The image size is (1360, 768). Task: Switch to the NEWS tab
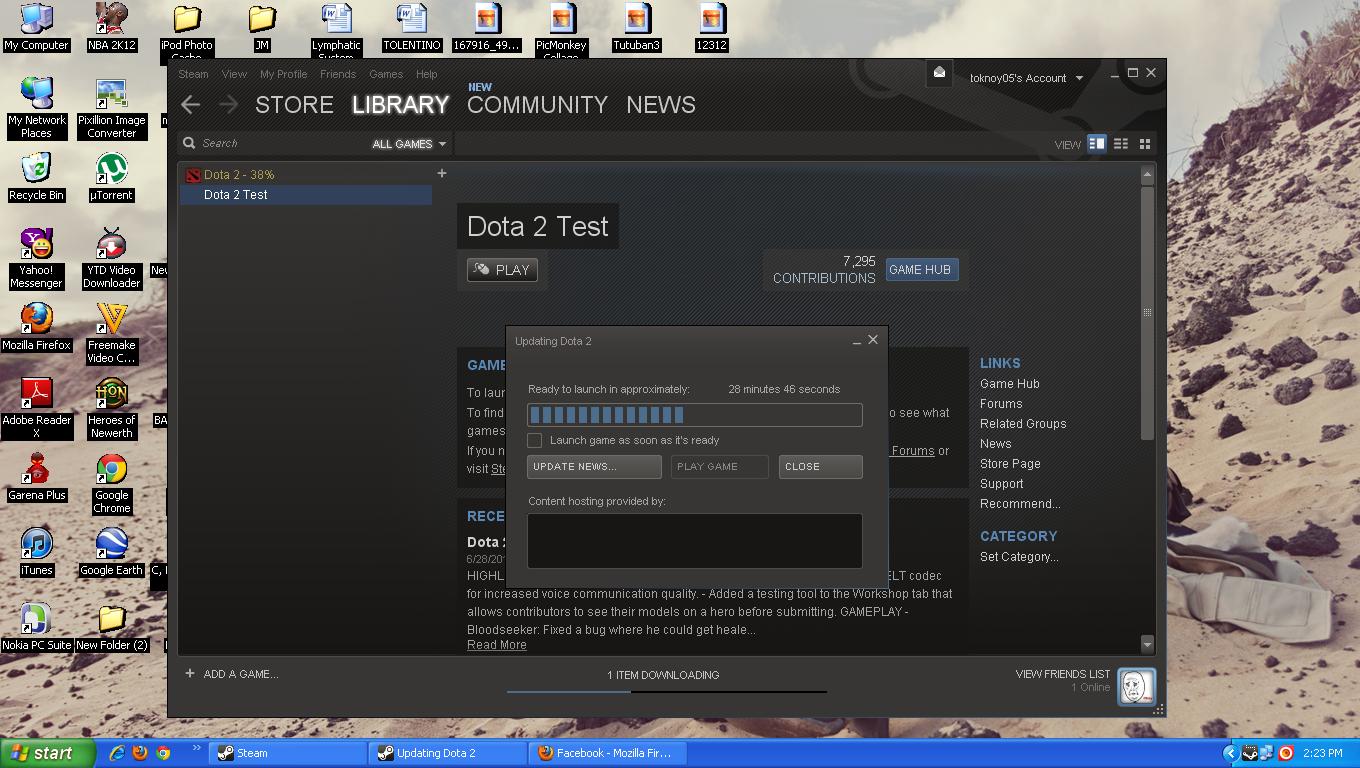click(661, 105)
